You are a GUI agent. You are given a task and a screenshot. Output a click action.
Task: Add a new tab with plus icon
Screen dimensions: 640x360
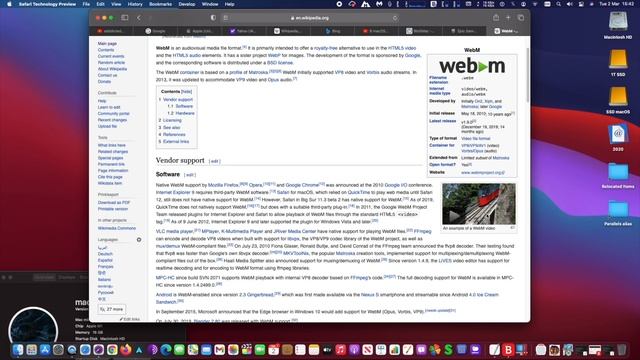[x=508, y=18]
